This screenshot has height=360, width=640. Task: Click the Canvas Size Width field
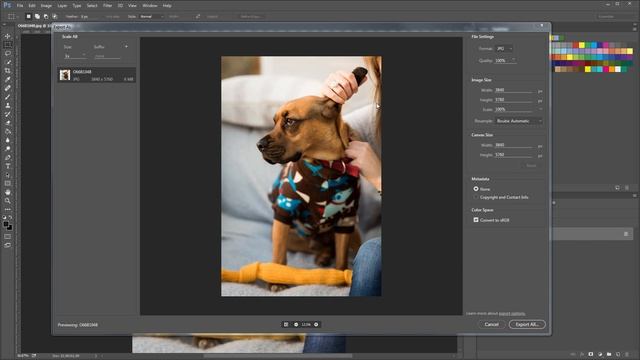pyautogui.click(x=513, y=145)
